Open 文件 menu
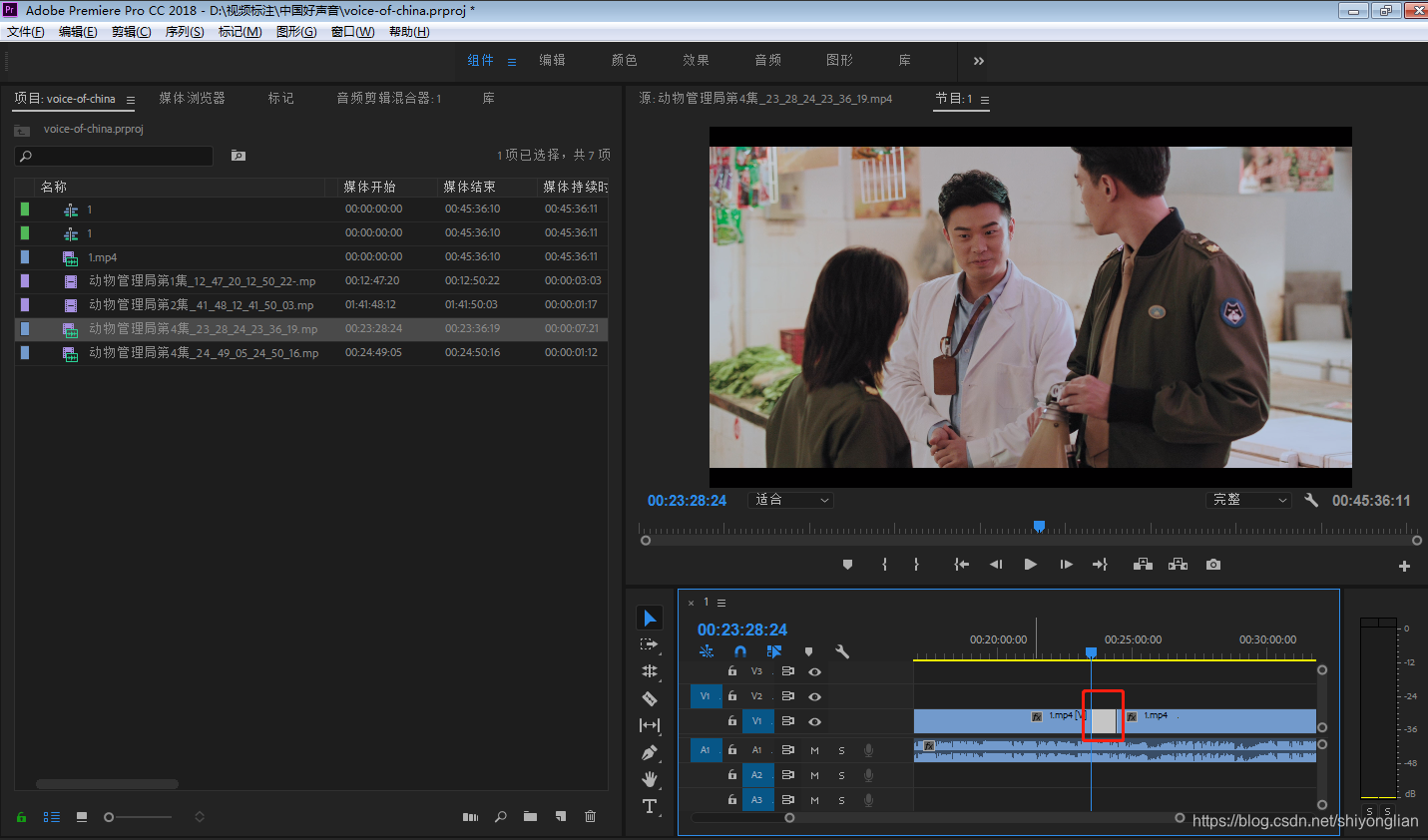 pos(25,32)
